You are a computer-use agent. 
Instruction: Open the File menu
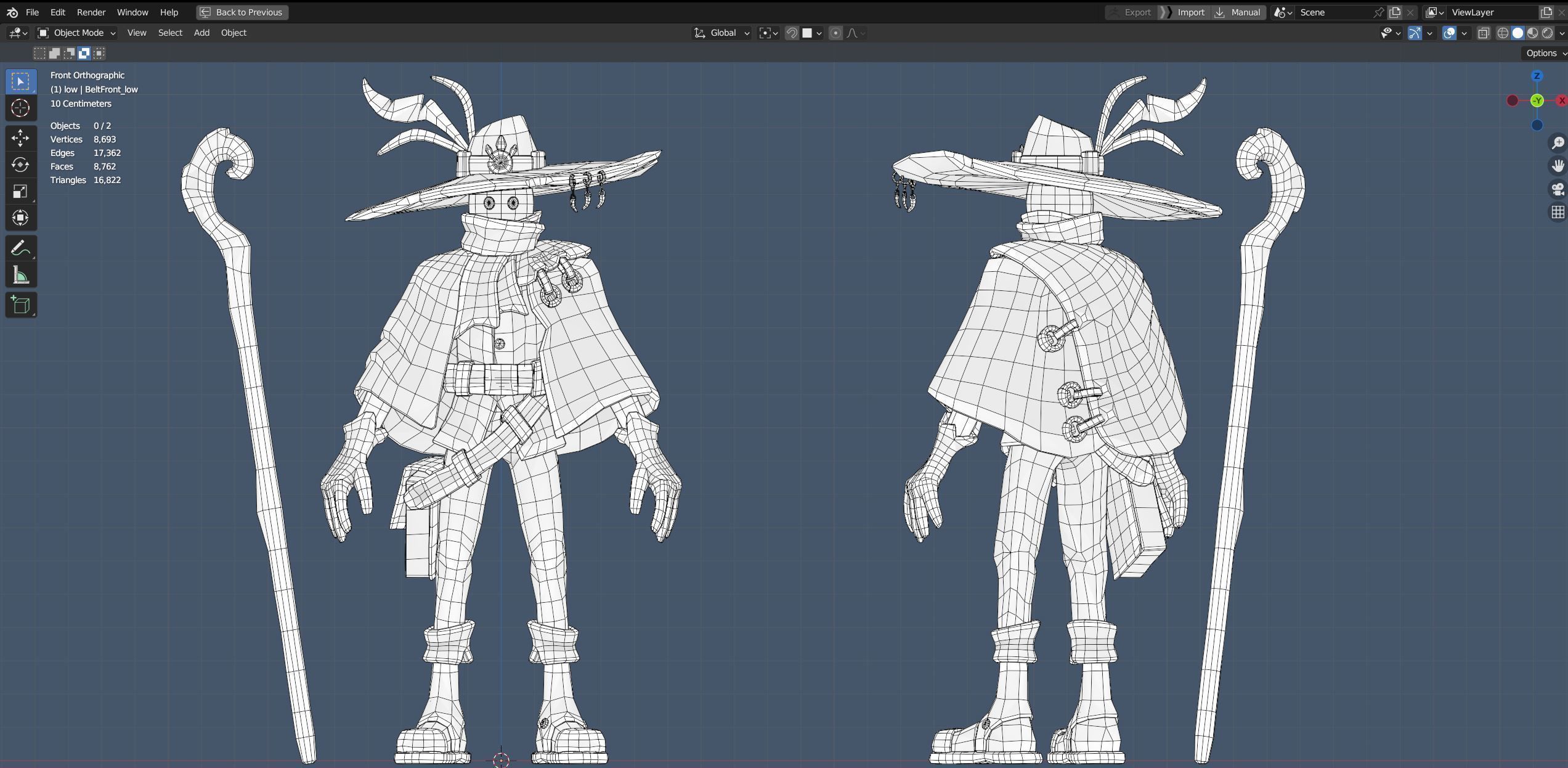[32, 12]
